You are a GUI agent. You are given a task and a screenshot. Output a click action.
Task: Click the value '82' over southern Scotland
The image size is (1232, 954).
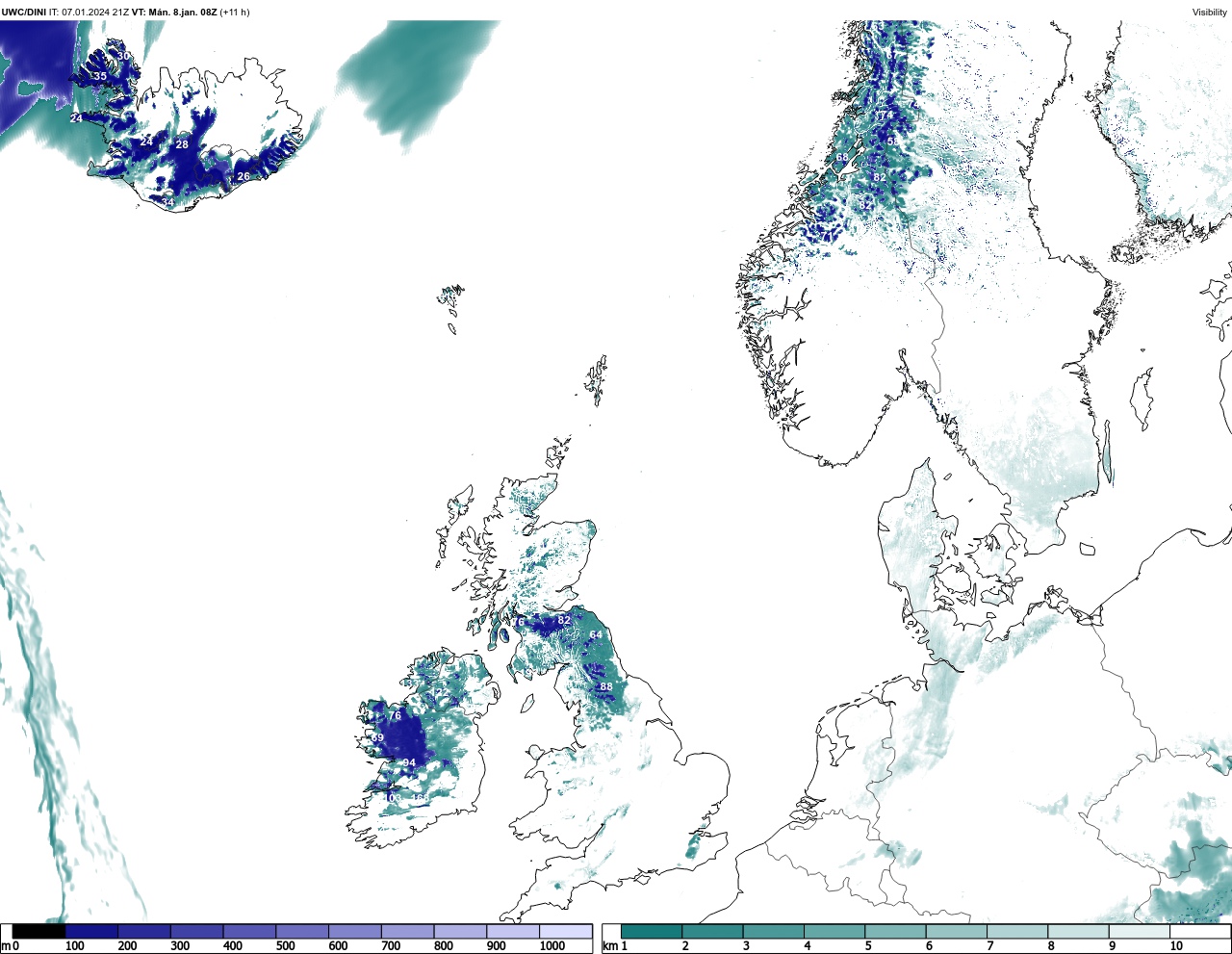[x=564, y=620]
